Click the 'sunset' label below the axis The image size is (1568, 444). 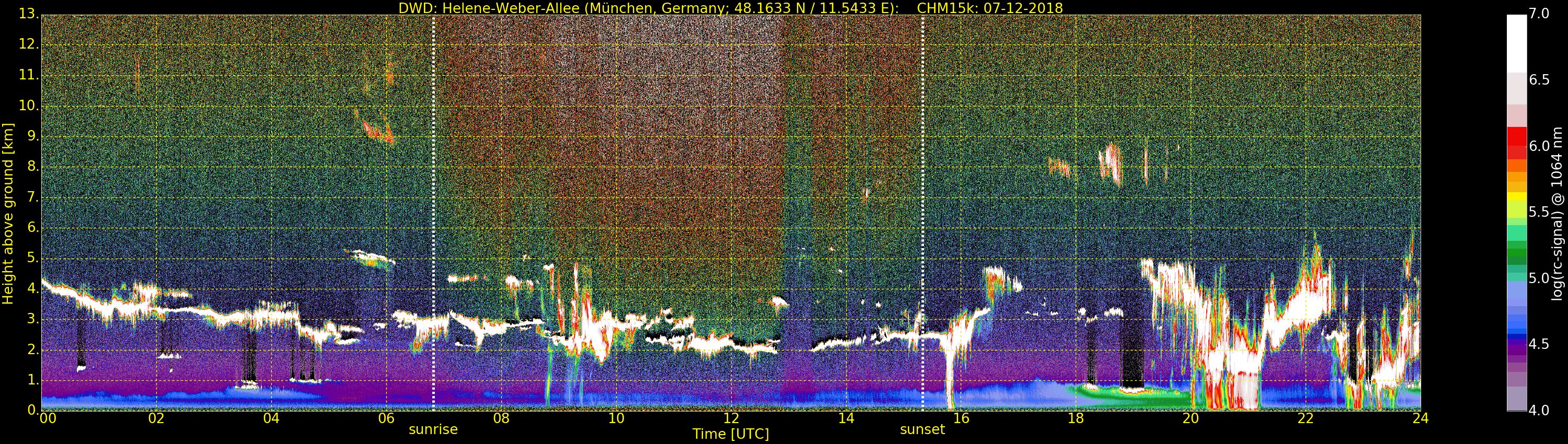coord(922,429)
